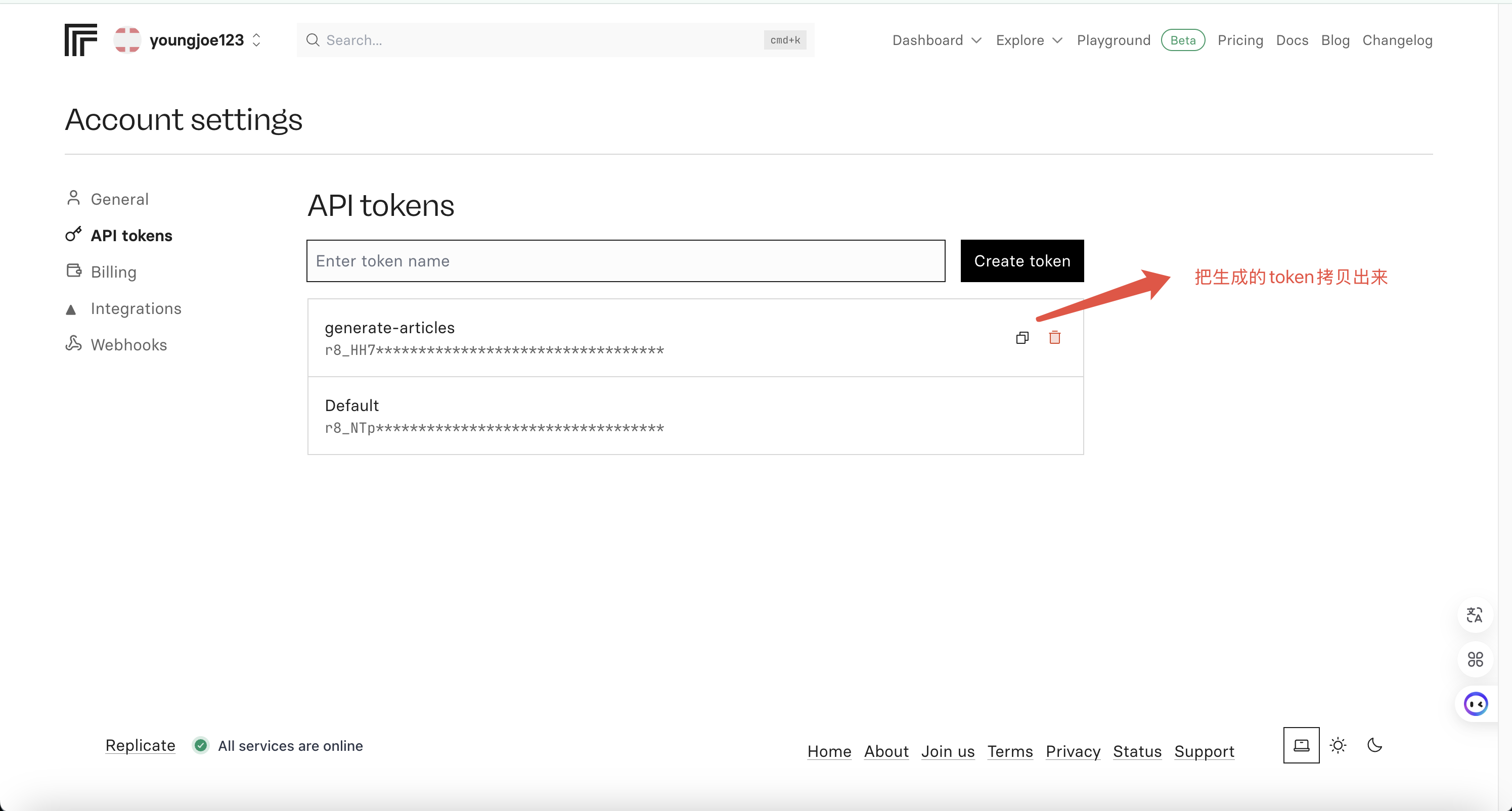Expand the Explore dropdown menu
The height and width of the screenshot is (811, 1512).
click(x=1029, y=40)
